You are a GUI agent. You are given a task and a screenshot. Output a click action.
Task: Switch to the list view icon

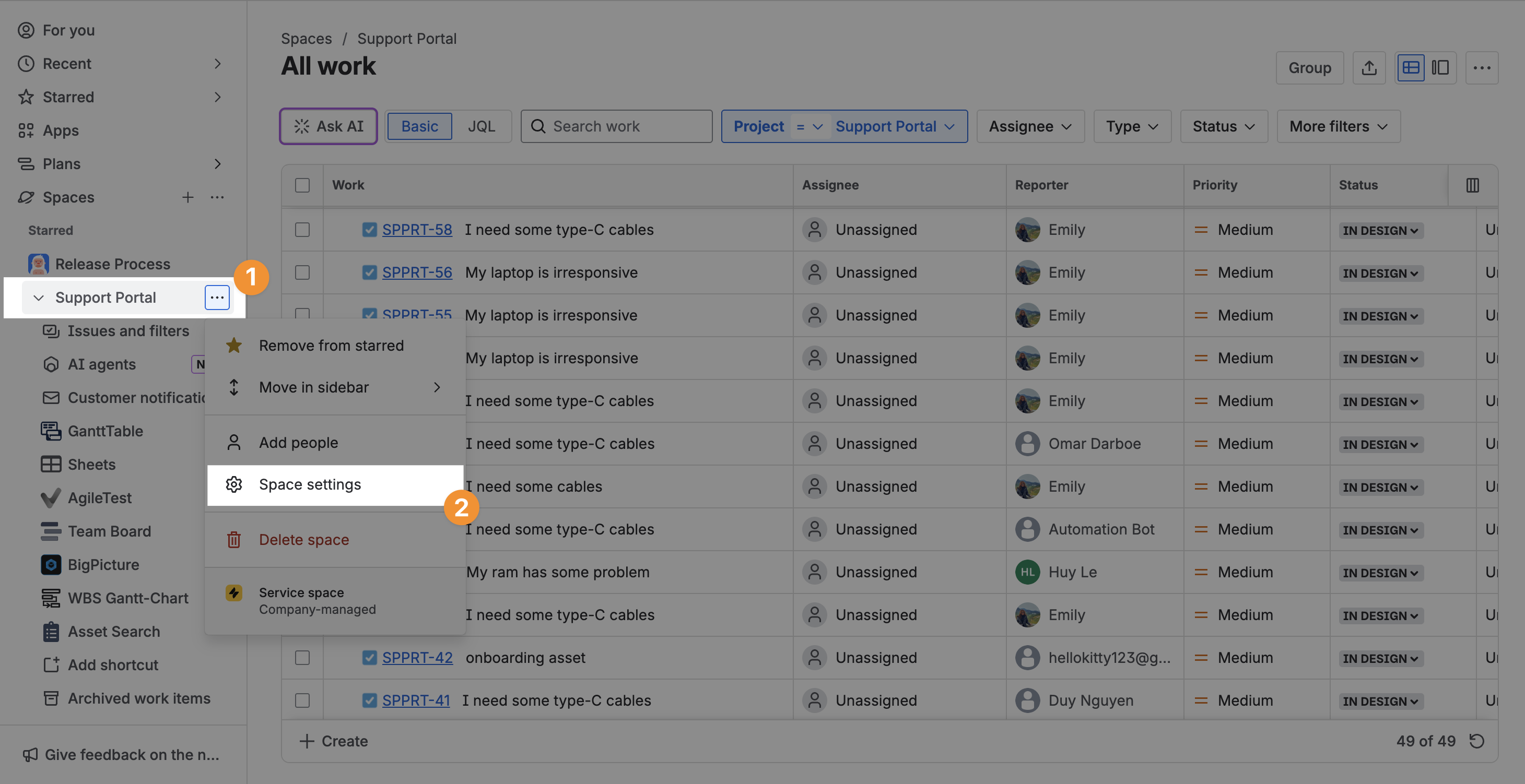point(1410,68)
